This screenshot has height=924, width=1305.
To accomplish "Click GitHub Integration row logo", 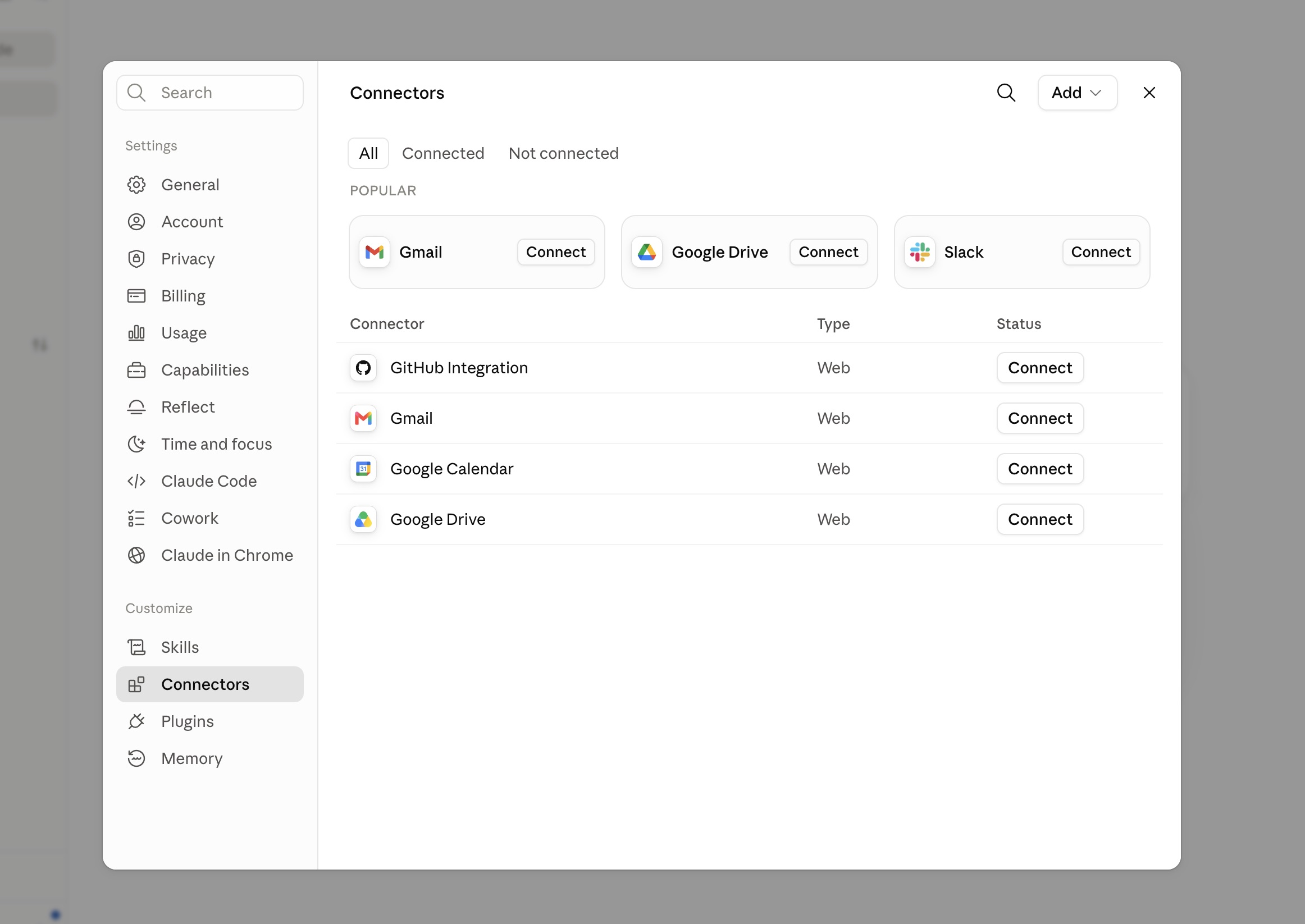I will [x=363, y=368].
